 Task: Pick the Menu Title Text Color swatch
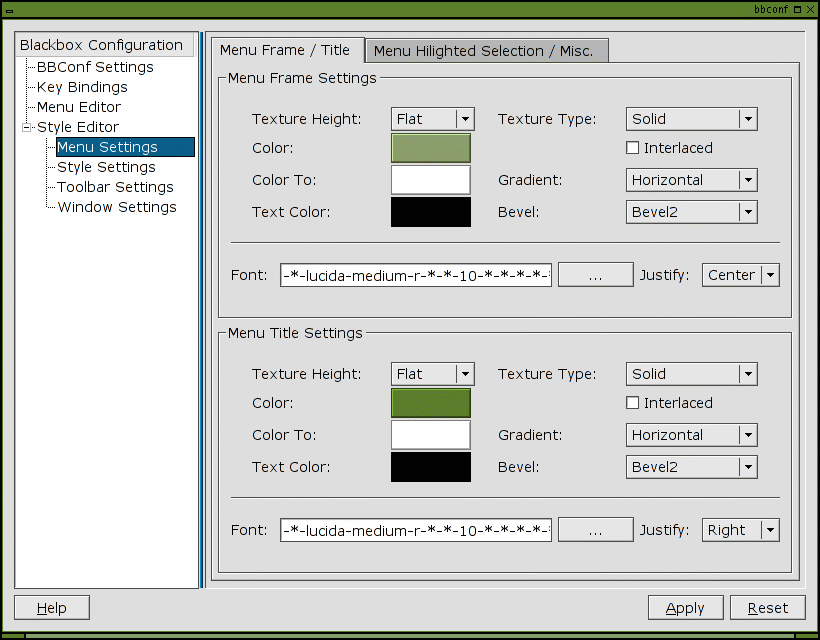[431, 467]
